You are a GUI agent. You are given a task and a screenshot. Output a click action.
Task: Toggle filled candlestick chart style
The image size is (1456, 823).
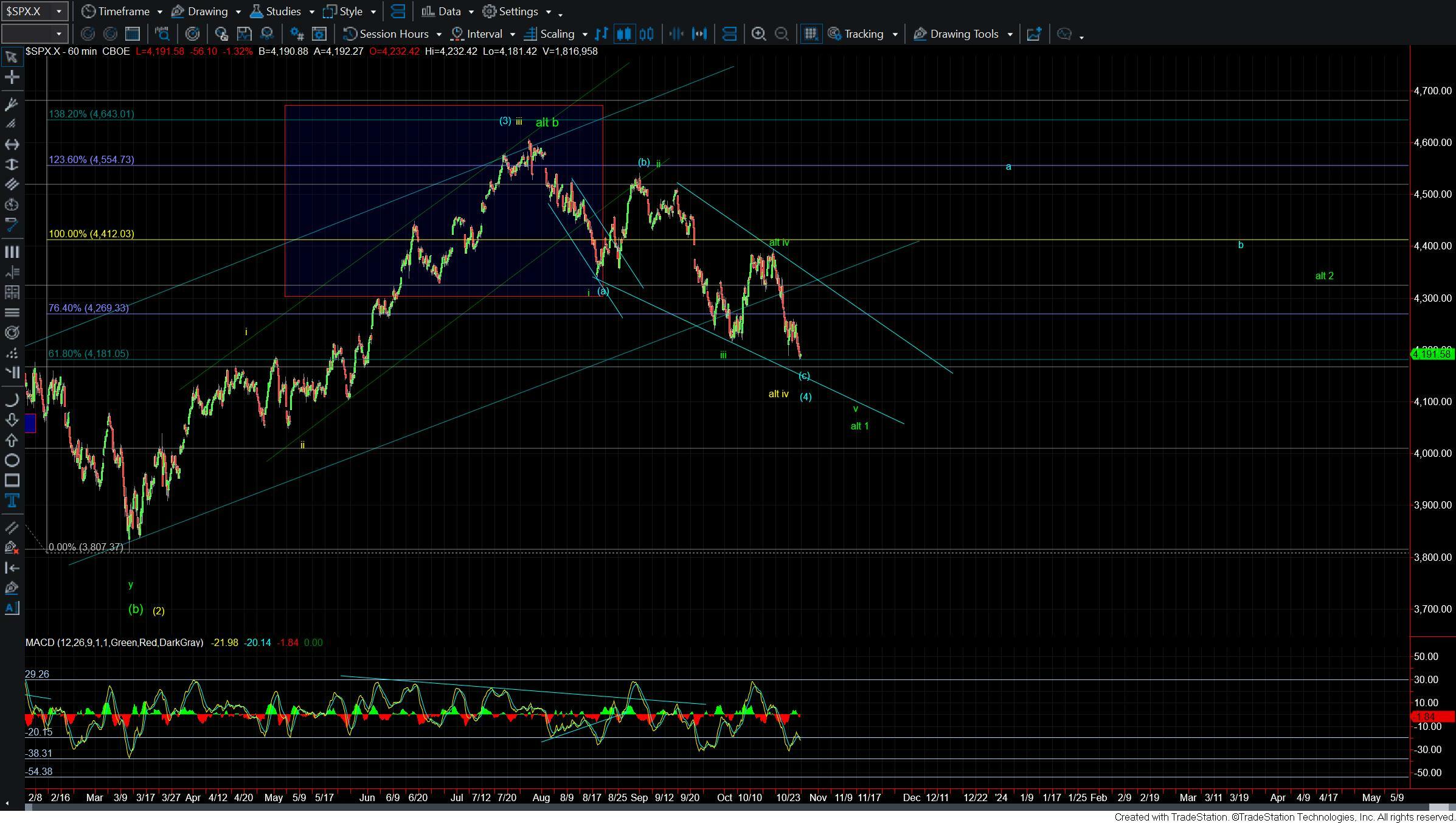[x=623, y=34]
